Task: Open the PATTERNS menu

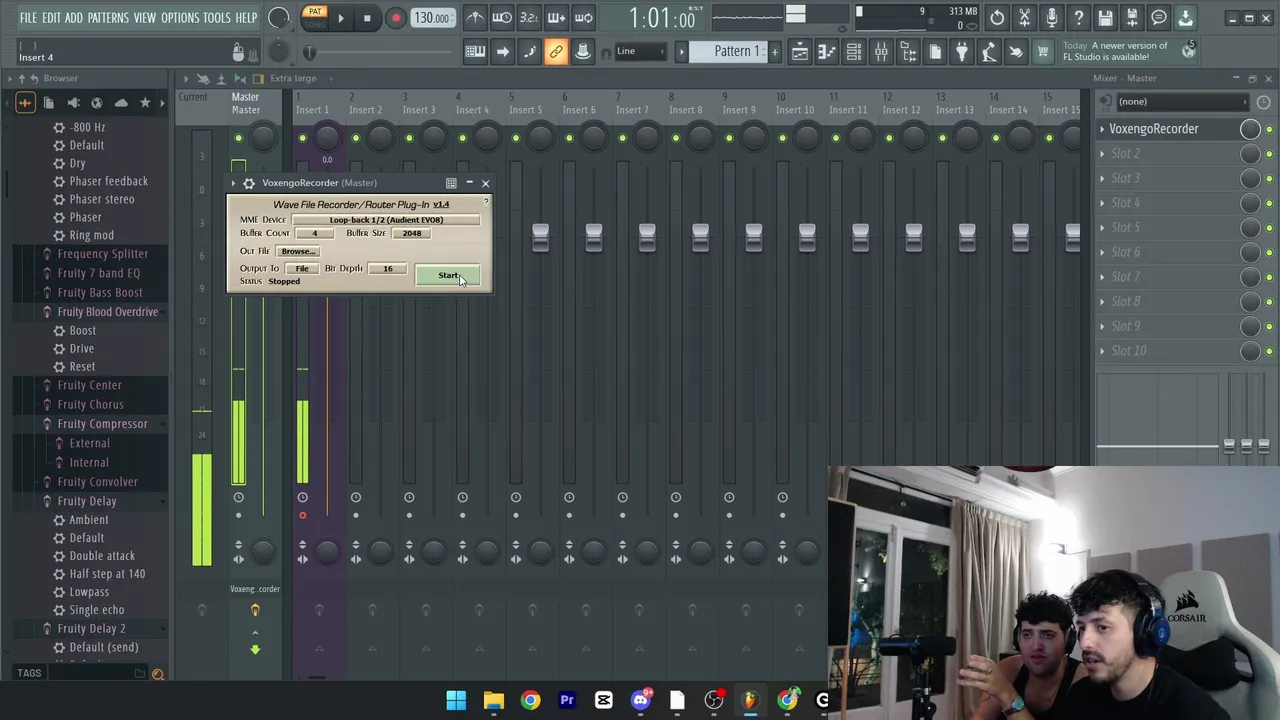Action: [108, 18]
